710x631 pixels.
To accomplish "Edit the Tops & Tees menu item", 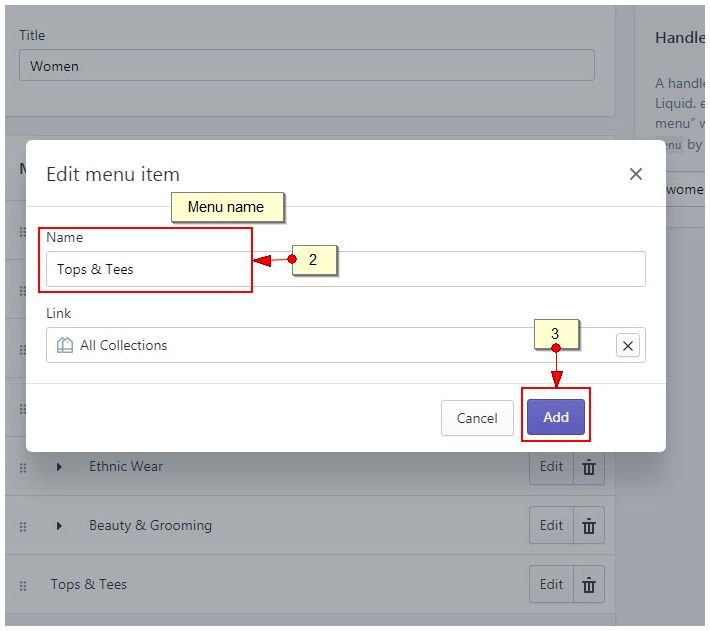I will point(551,585).
